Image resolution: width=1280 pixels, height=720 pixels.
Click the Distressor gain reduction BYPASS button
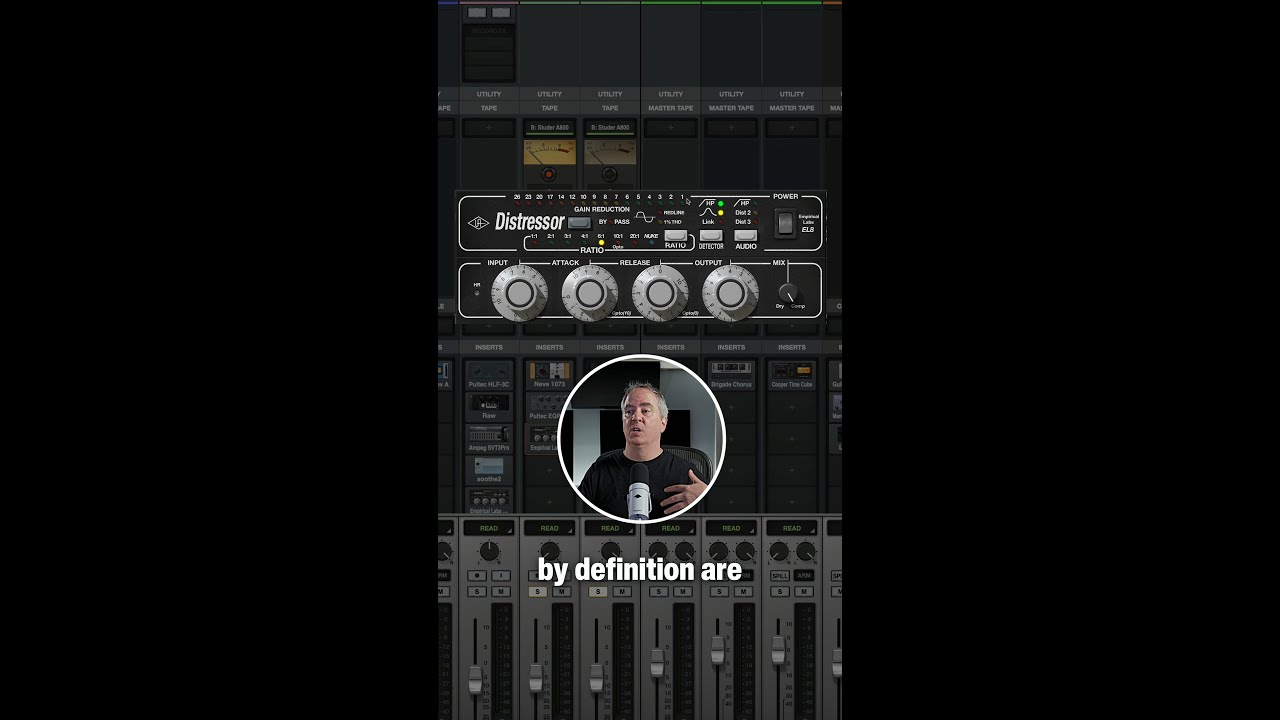[579, 222]
